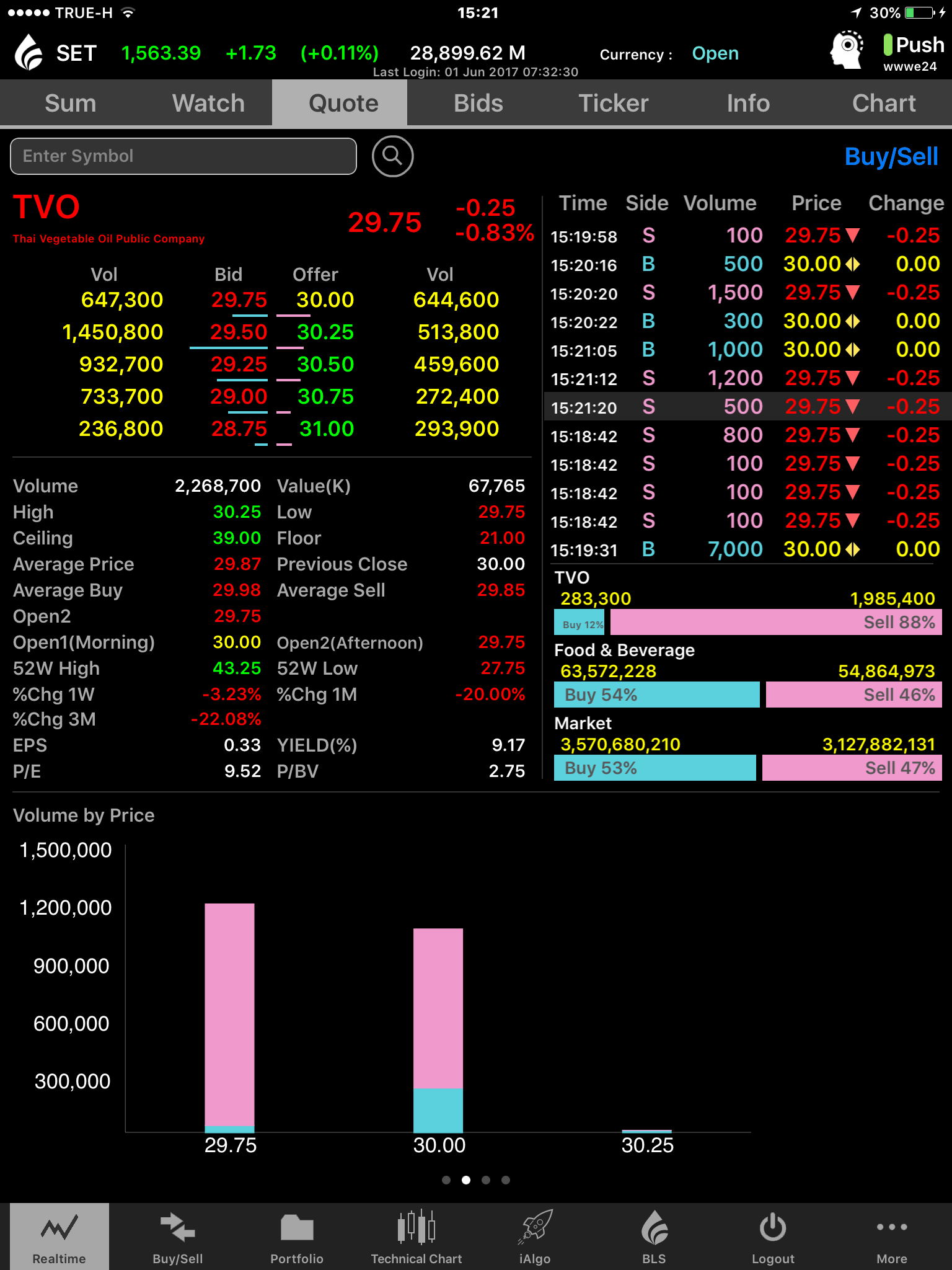Switch to the Sum tab
Image resolution: width=952 pixels, height=1270 pixels.
(x=70, y=103)
